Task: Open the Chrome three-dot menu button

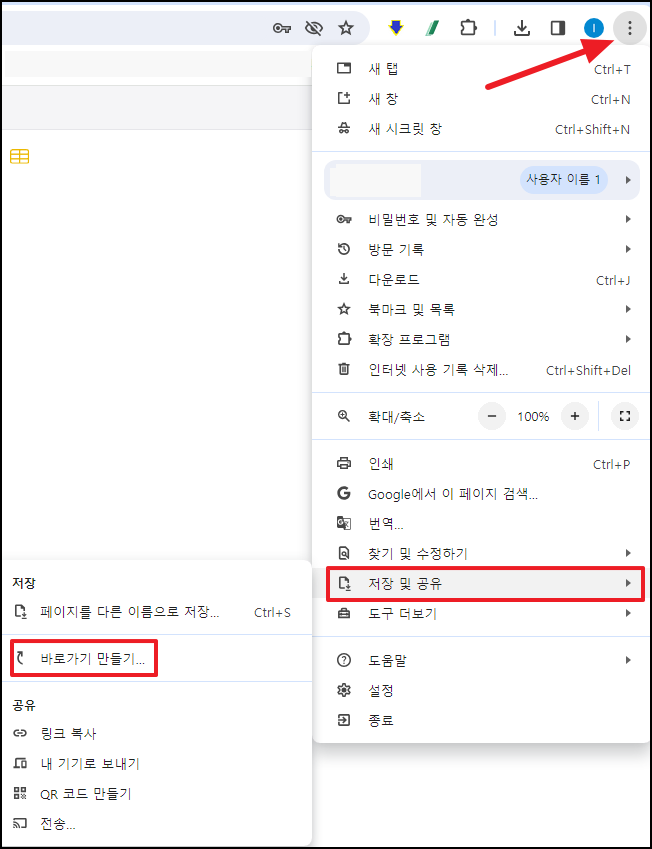Action: click(629, 28)
